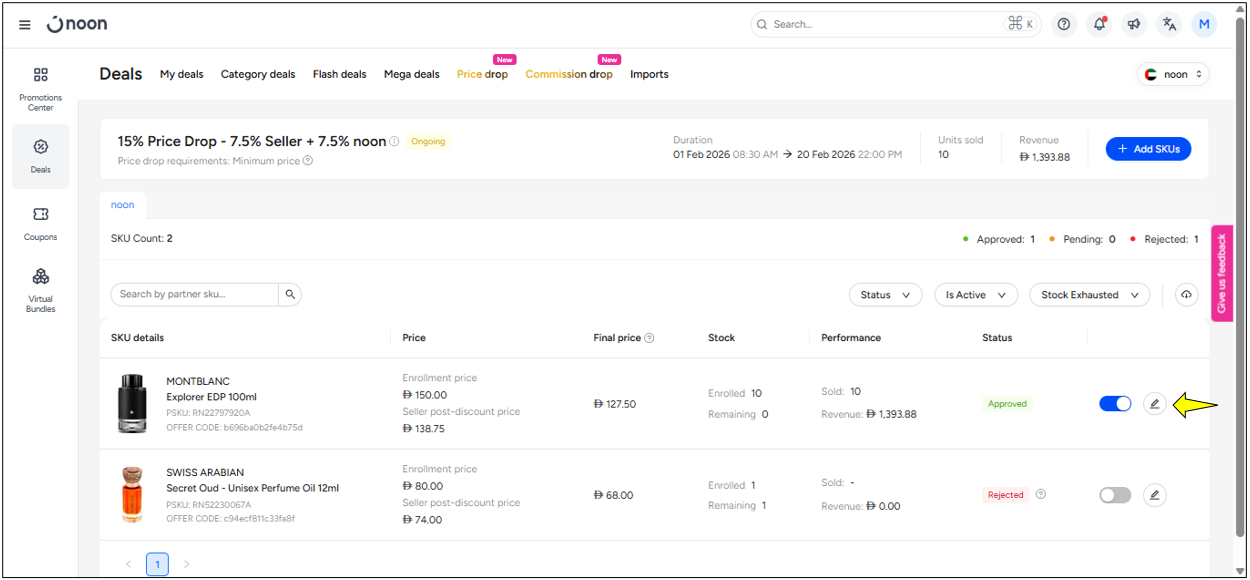This screenshot has height=580, width=1250.
Task: Edit the SWISS ARABIAN Secret Oud SKU
Action: [1154, 495]
